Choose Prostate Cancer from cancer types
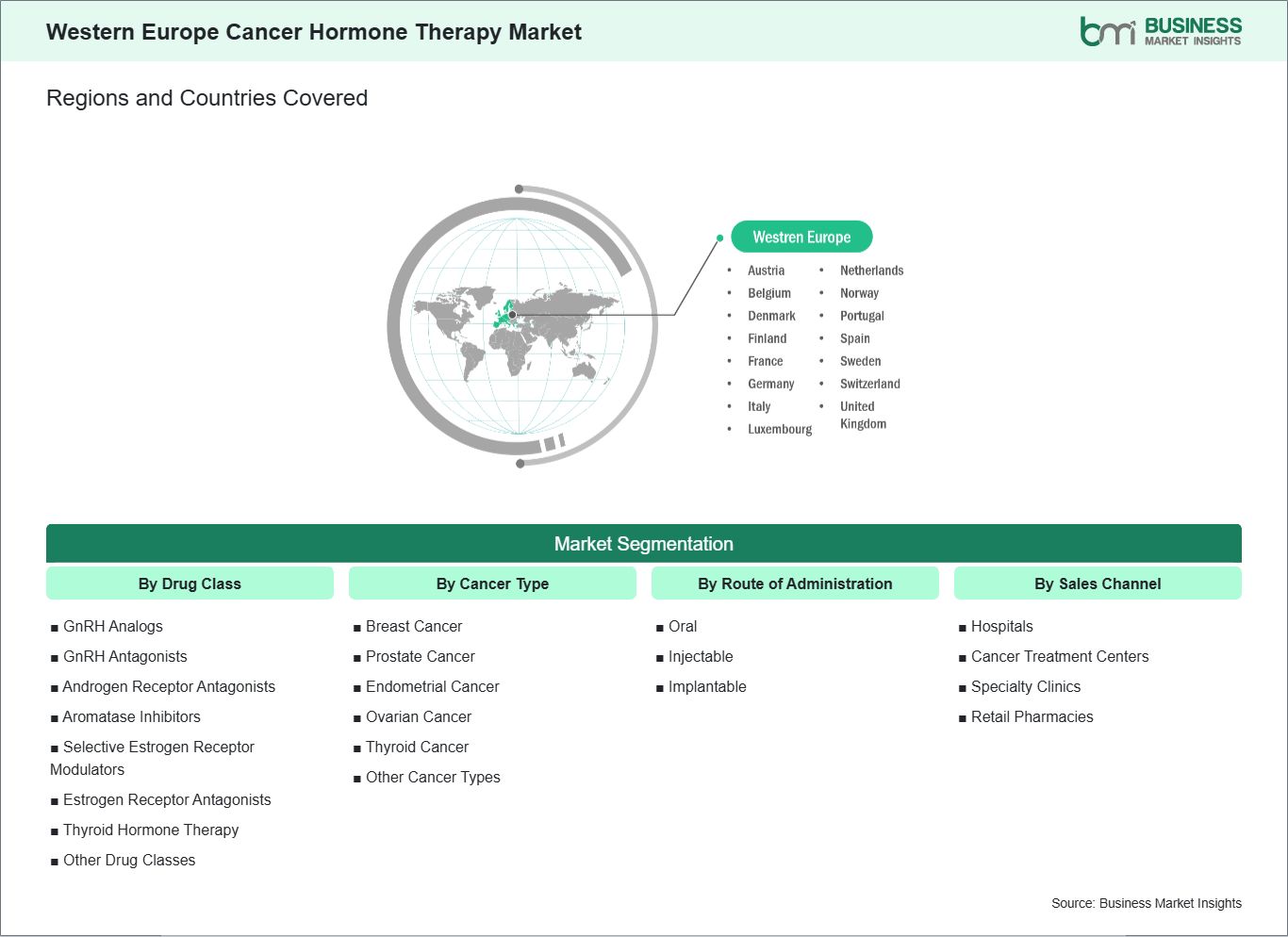This screenshot has height=937, width=1288. click(x=420, y=656)
